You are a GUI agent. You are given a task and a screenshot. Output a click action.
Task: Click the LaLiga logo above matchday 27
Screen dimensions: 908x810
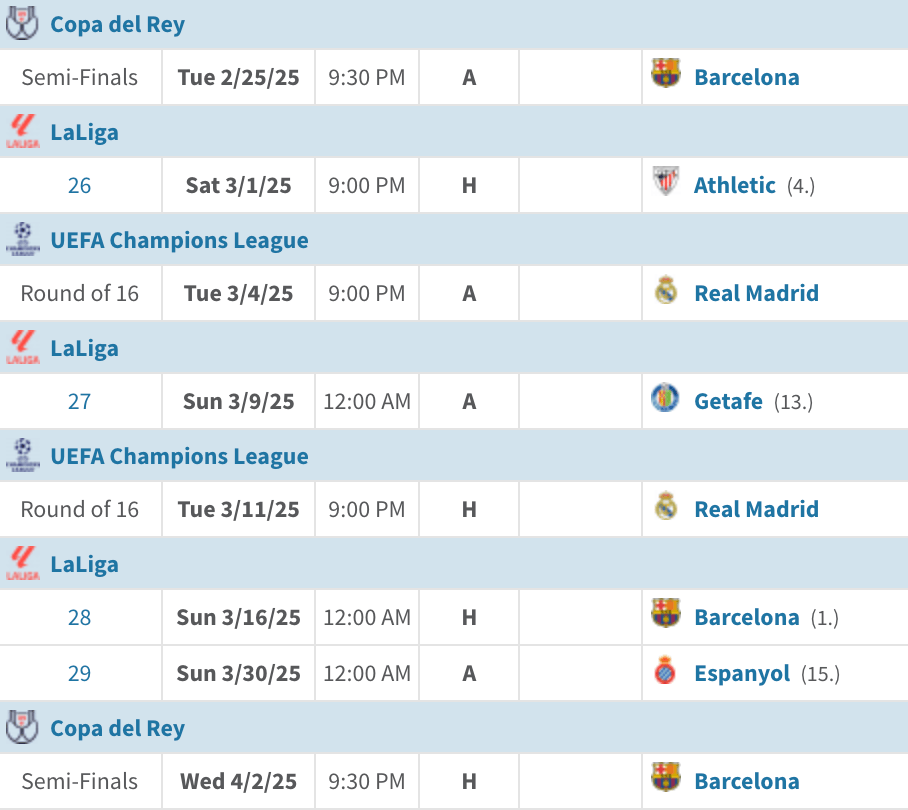tap(21, 347)
